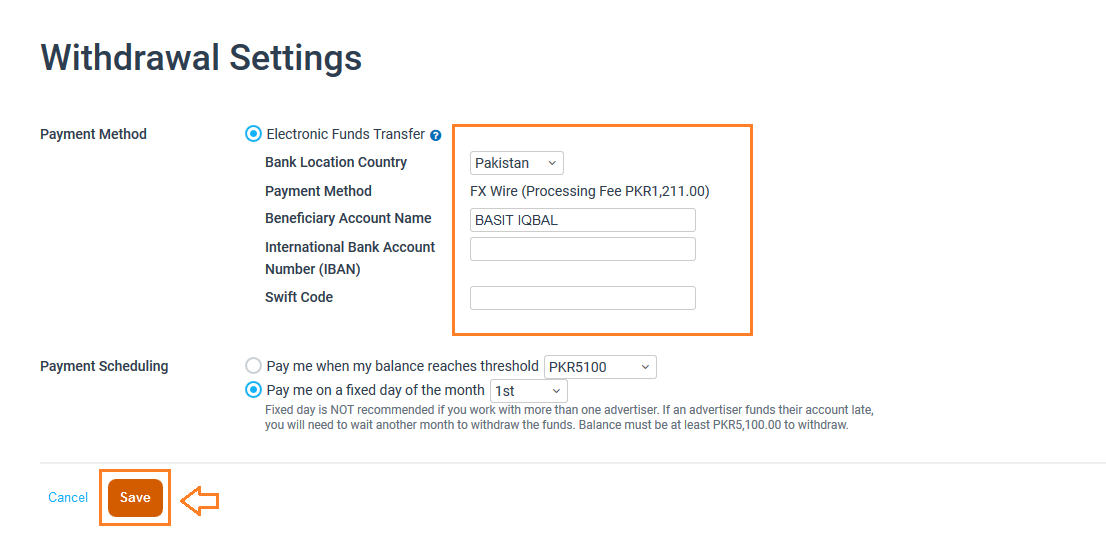This screenshot has width=1106, height=535.
Task: Click the International Bank Account Number label
Action: pyautogui.click(x=350, y=258)
